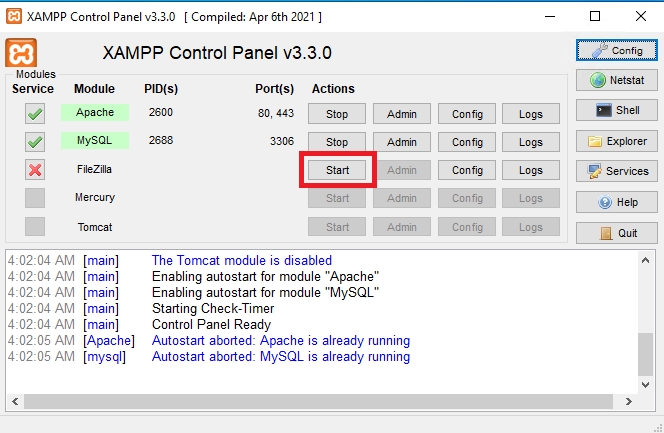The width and height of the screenshot is (664, 433).
Task: Click the XAMPP orange logo icon
Action: click(21, 53)
